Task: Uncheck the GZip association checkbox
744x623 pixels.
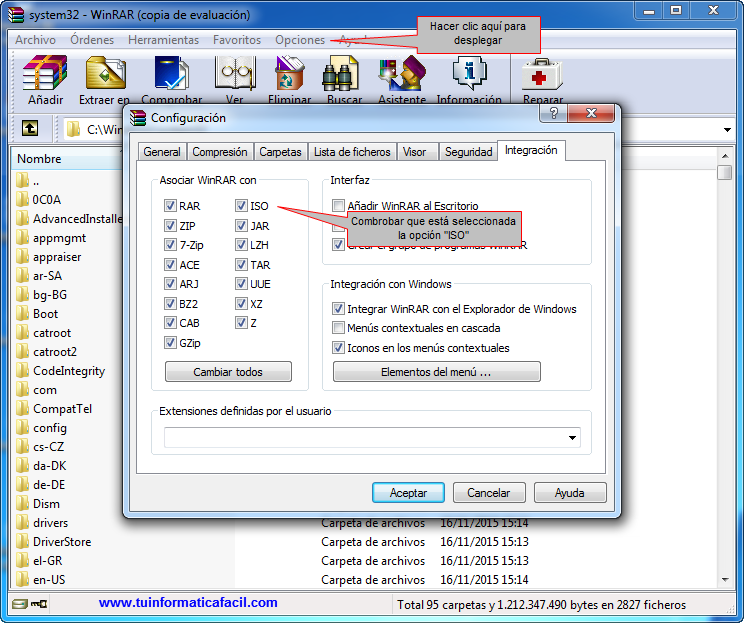Action: tap(171, 343)
